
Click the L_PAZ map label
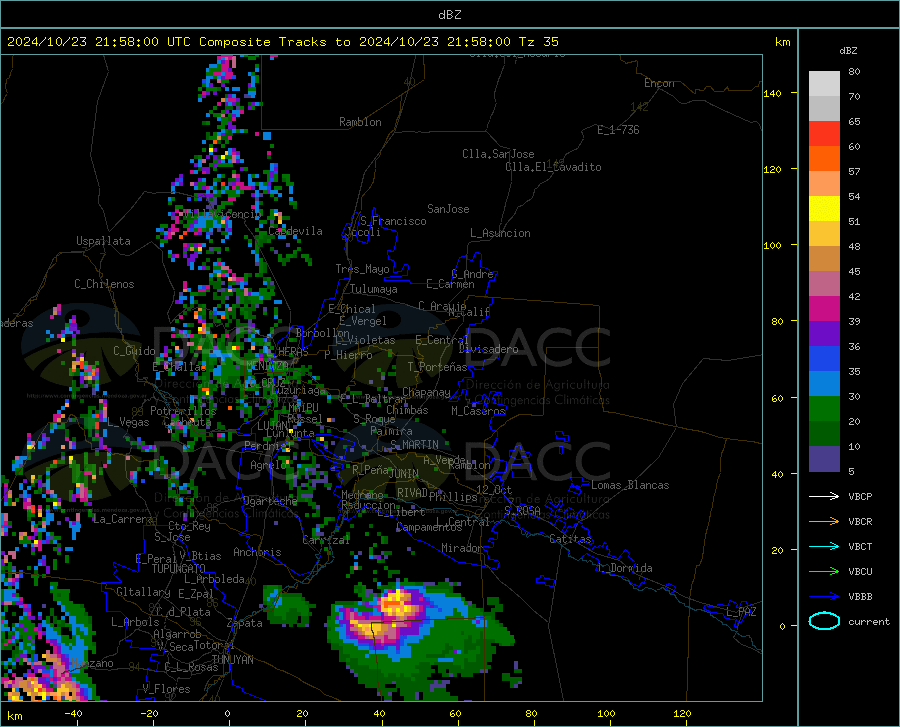point(741,612)
